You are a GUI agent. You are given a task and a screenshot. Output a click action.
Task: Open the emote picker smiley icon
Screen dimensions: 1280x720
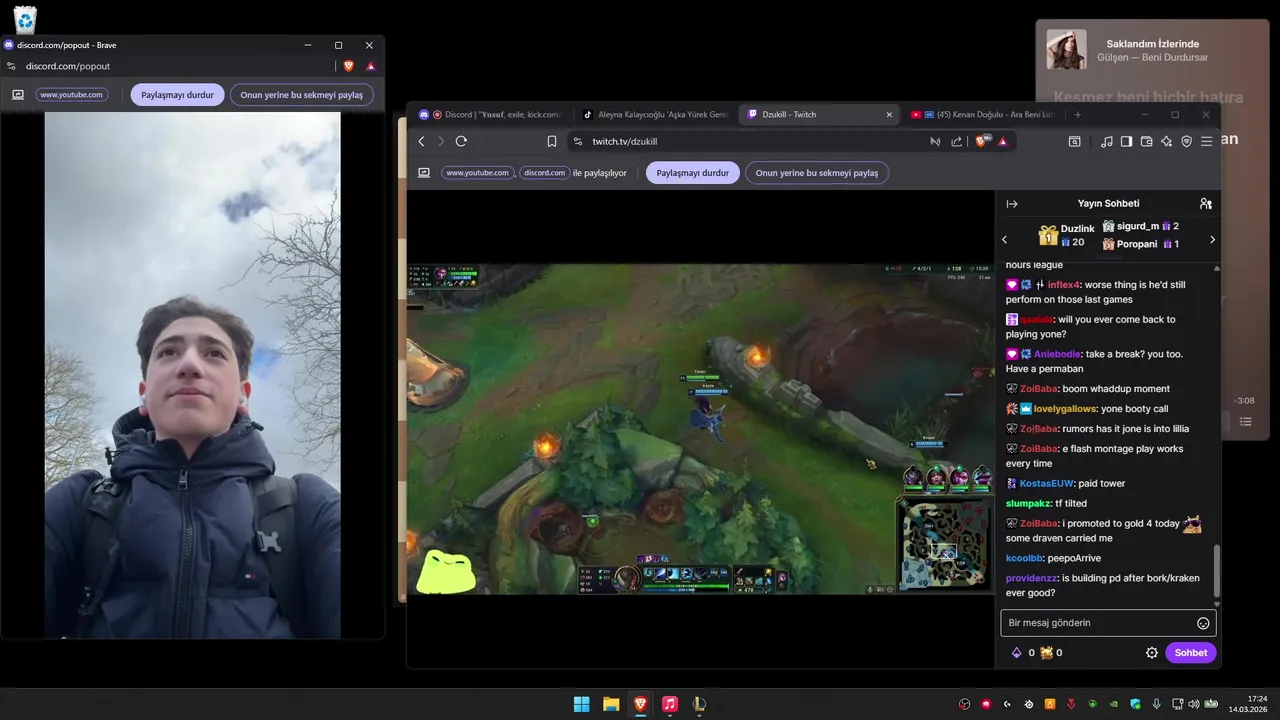coord(1203,623)
